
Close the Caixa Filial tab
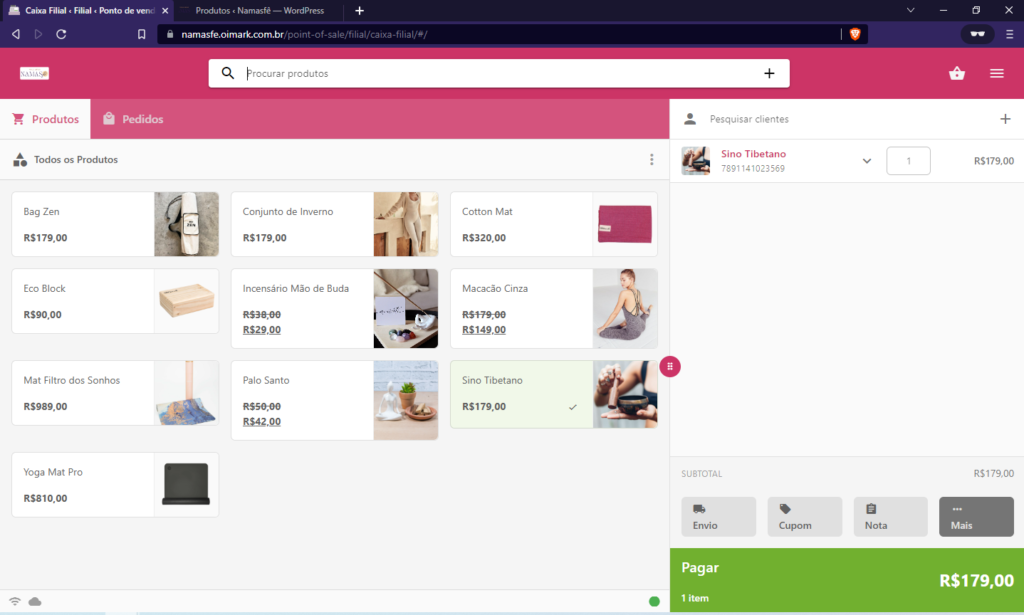tap(165, 10)
